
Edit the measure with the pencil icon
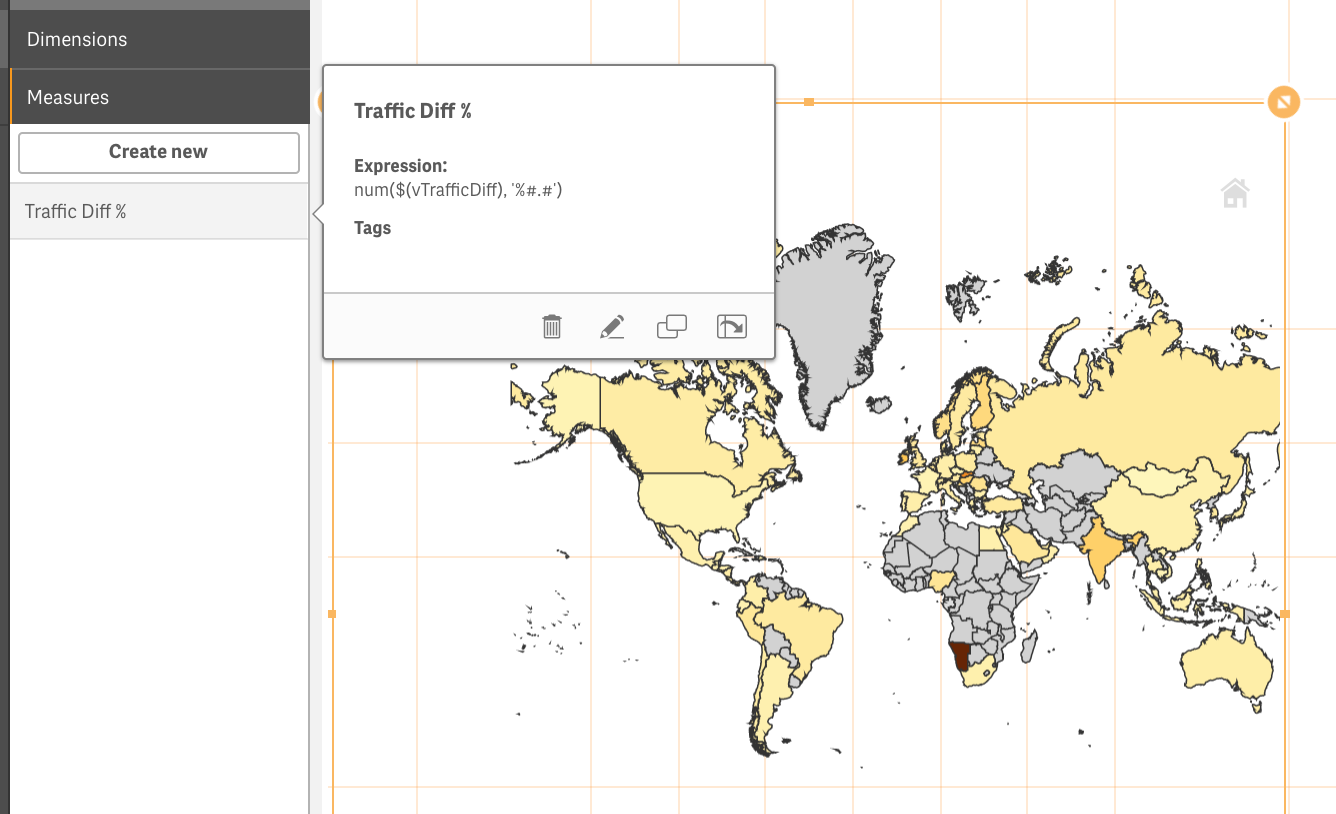[612, 326]
